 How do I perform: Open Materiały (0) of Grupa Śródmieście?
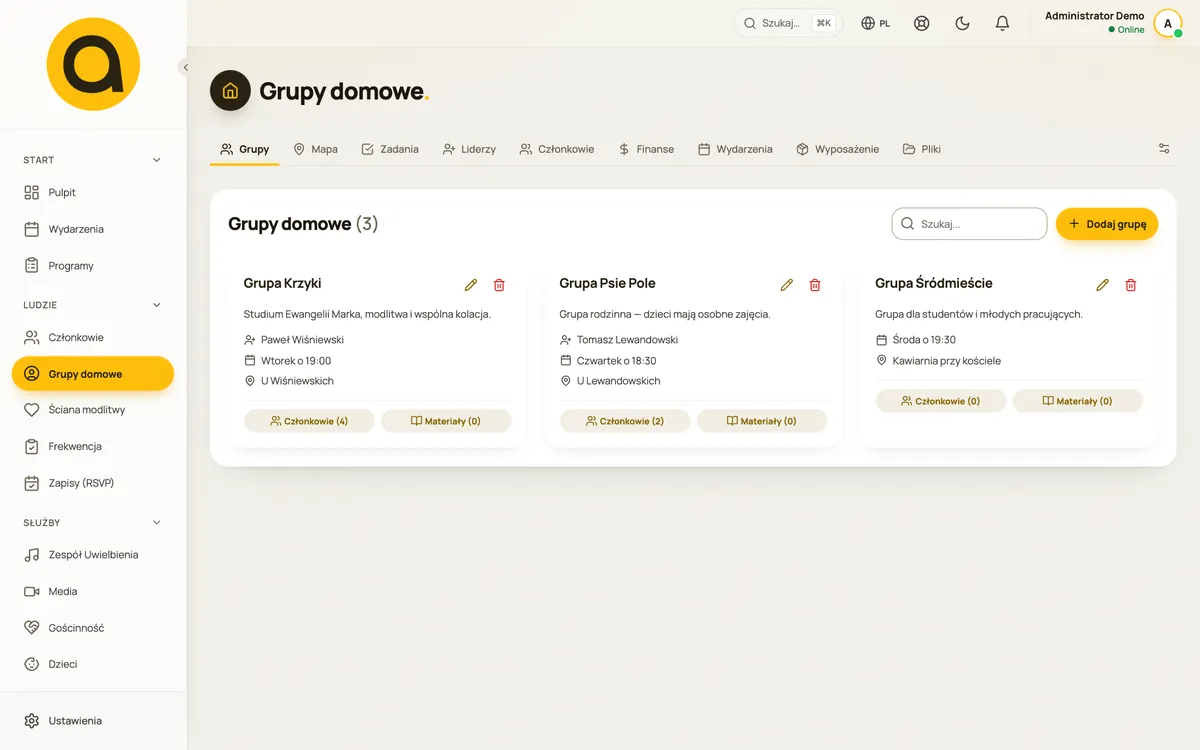(x=1078, y=401)
